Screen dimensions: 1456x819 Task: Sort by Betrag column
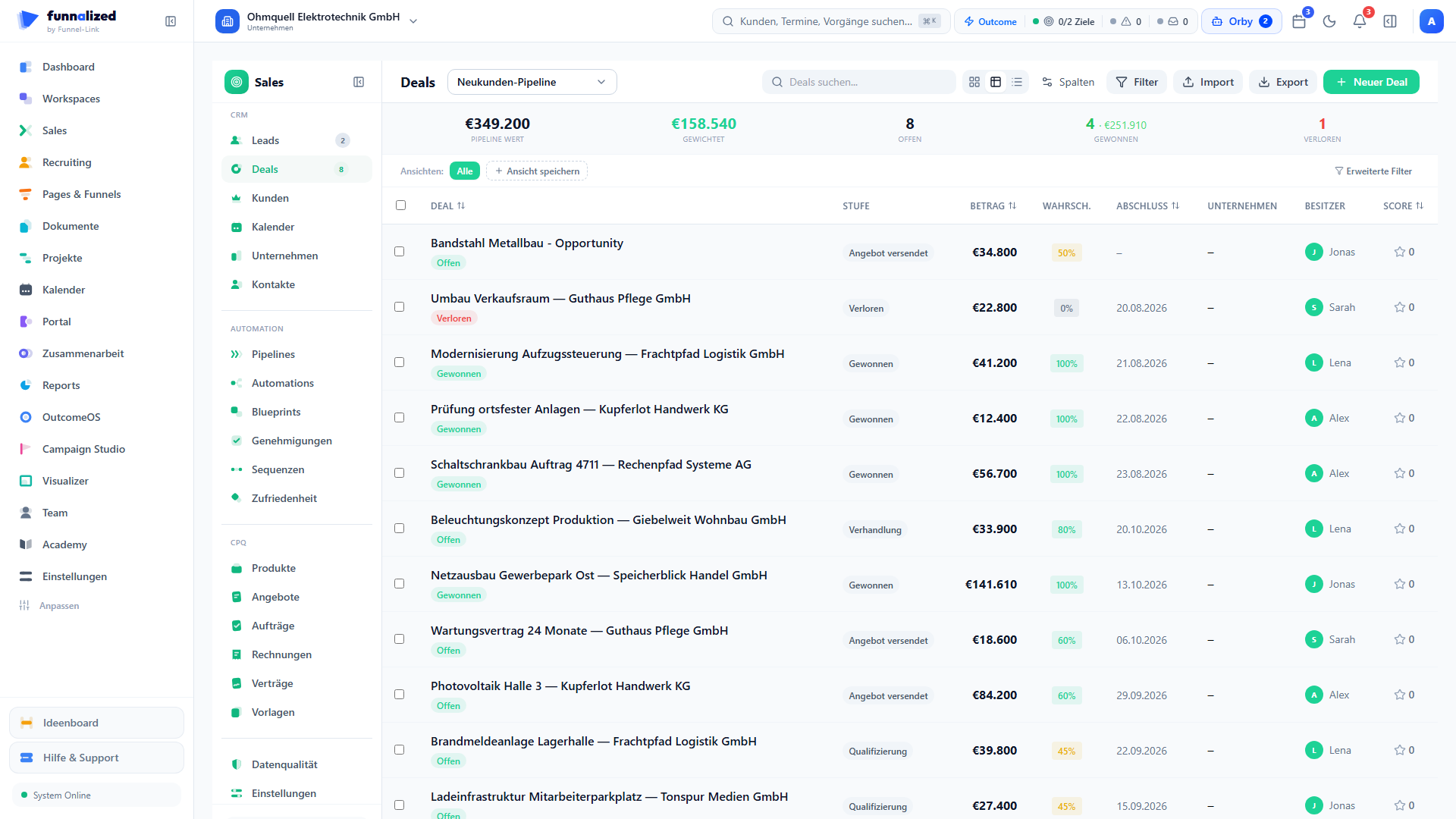point(993,206)
